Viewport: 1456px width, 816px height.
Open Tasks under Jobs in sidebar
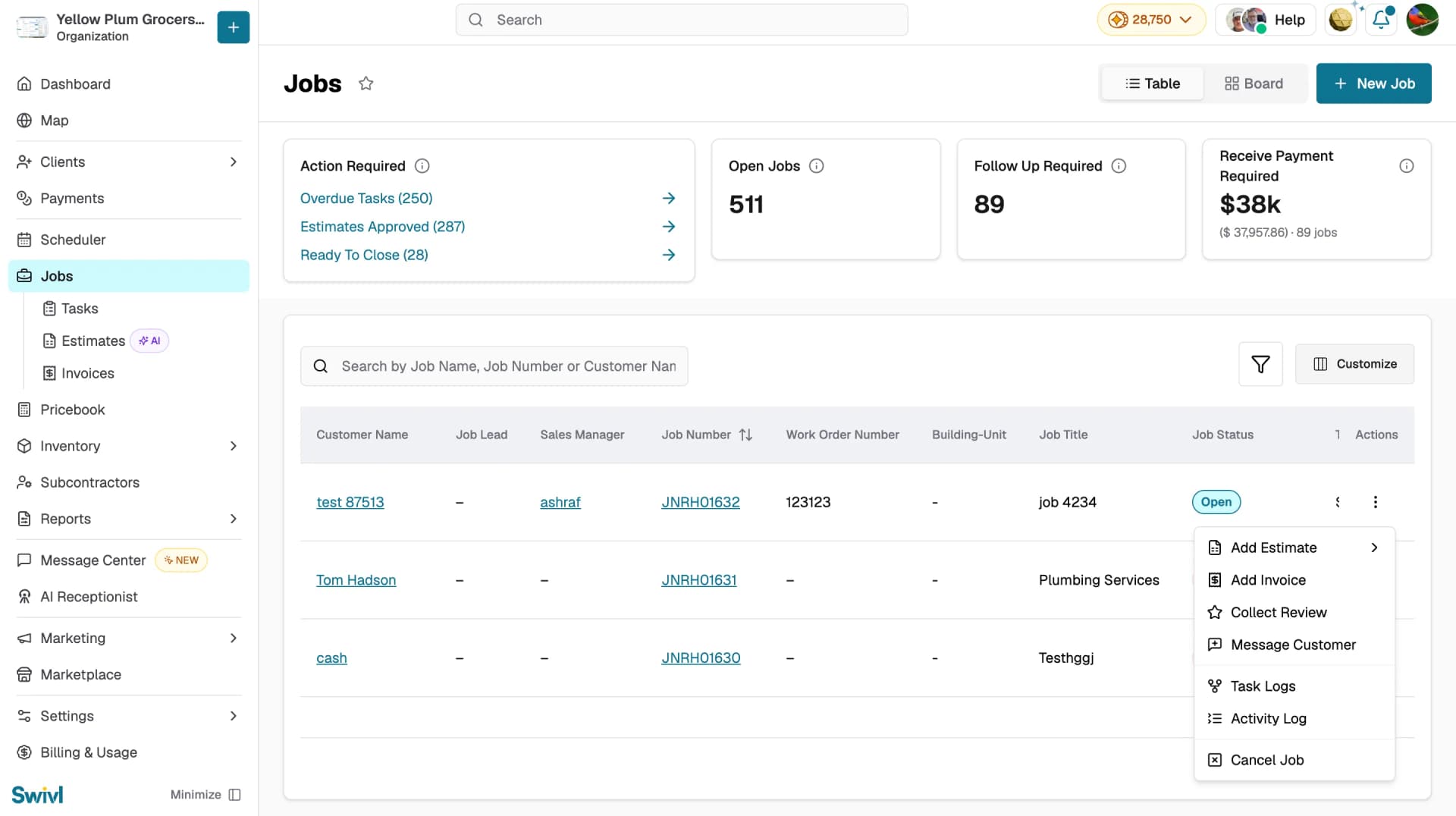[80, 309]
